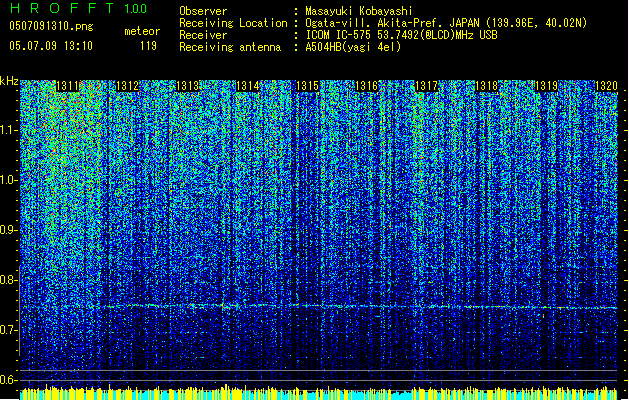Click the 1320 time marker
The image size is (629, 400).
point(606,86)
